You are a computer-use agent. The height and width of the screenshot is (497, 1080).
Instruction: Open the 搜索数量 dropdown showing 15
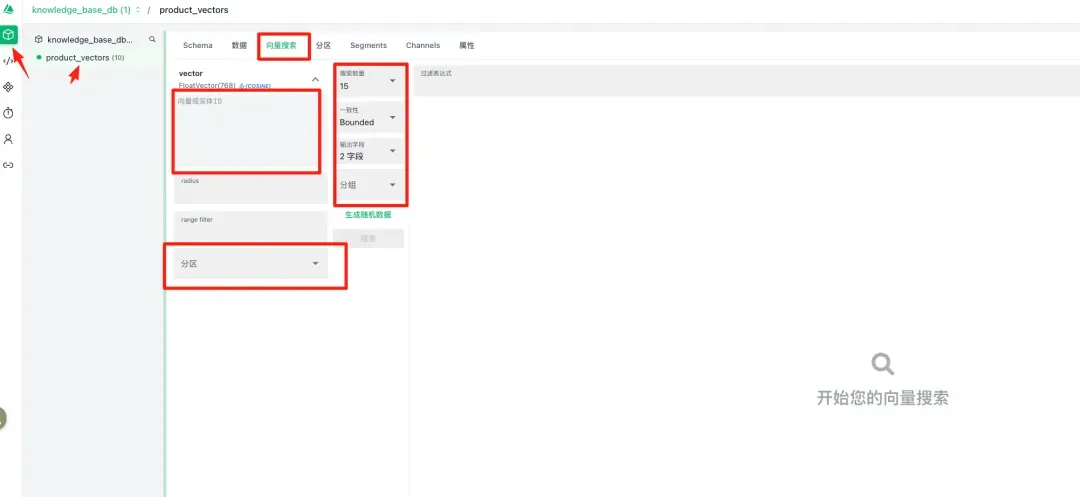click(369, 81)
